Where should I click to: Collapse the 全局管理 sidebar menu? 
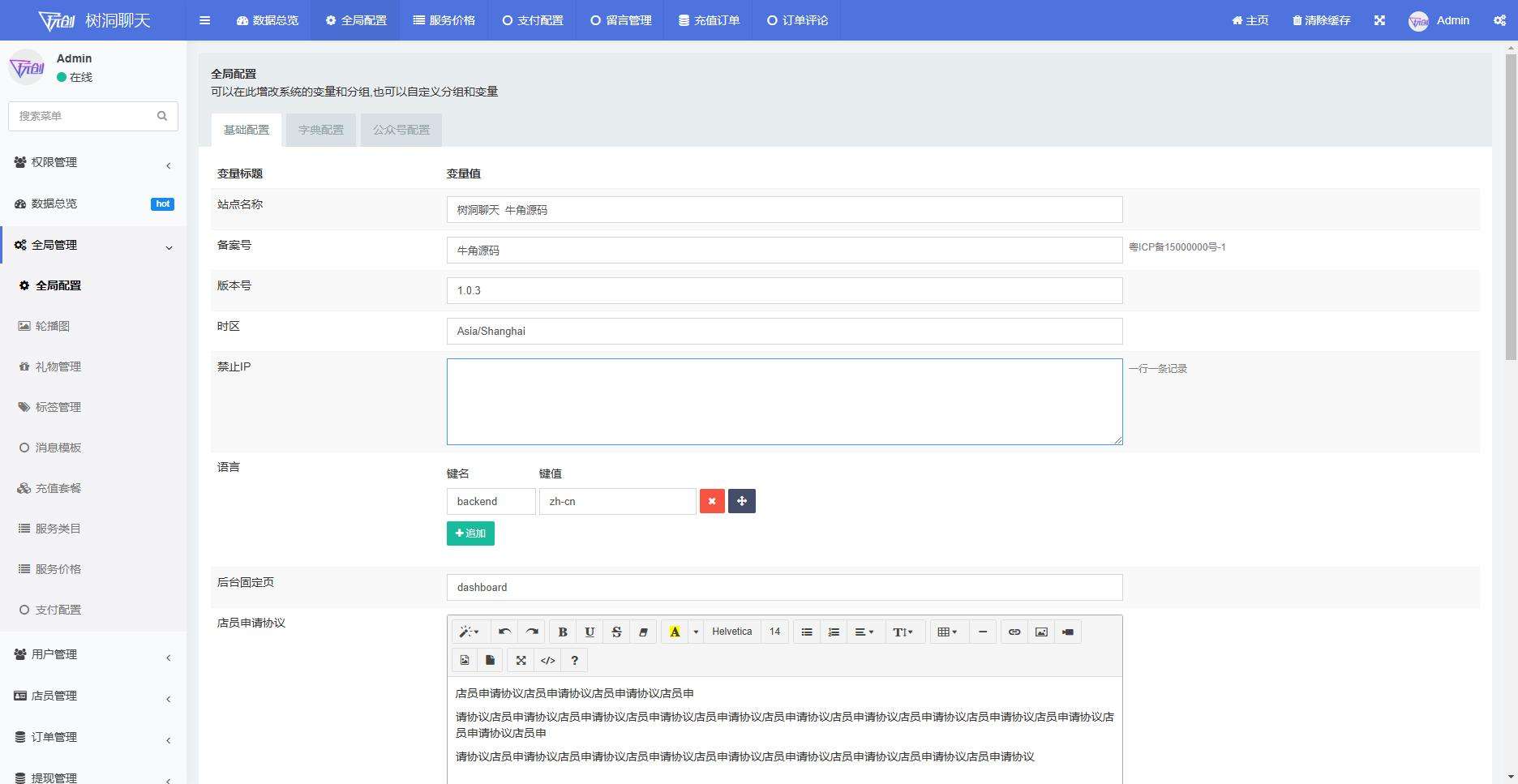[93, 245]
